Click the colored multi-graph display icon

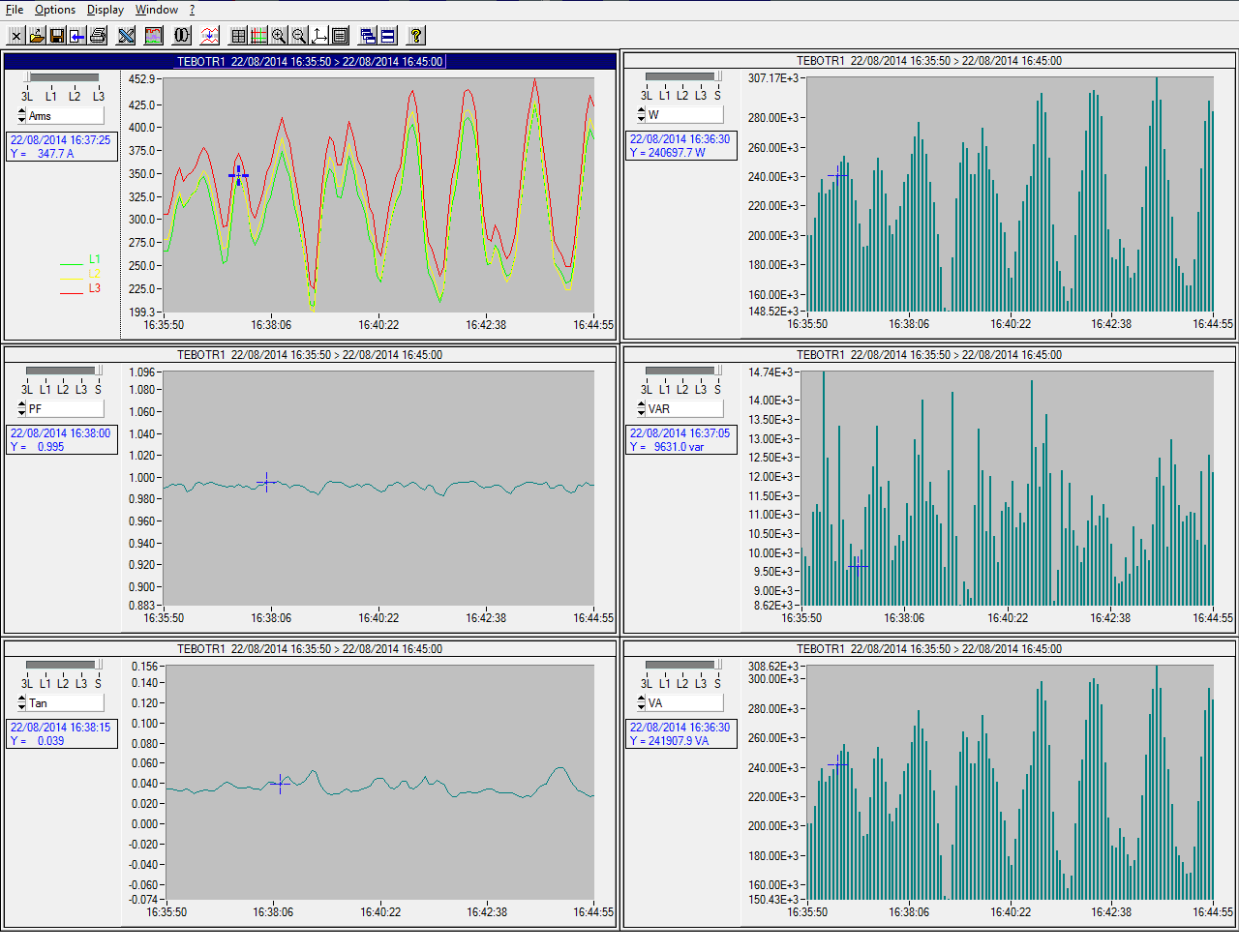(x=154, y=36)
